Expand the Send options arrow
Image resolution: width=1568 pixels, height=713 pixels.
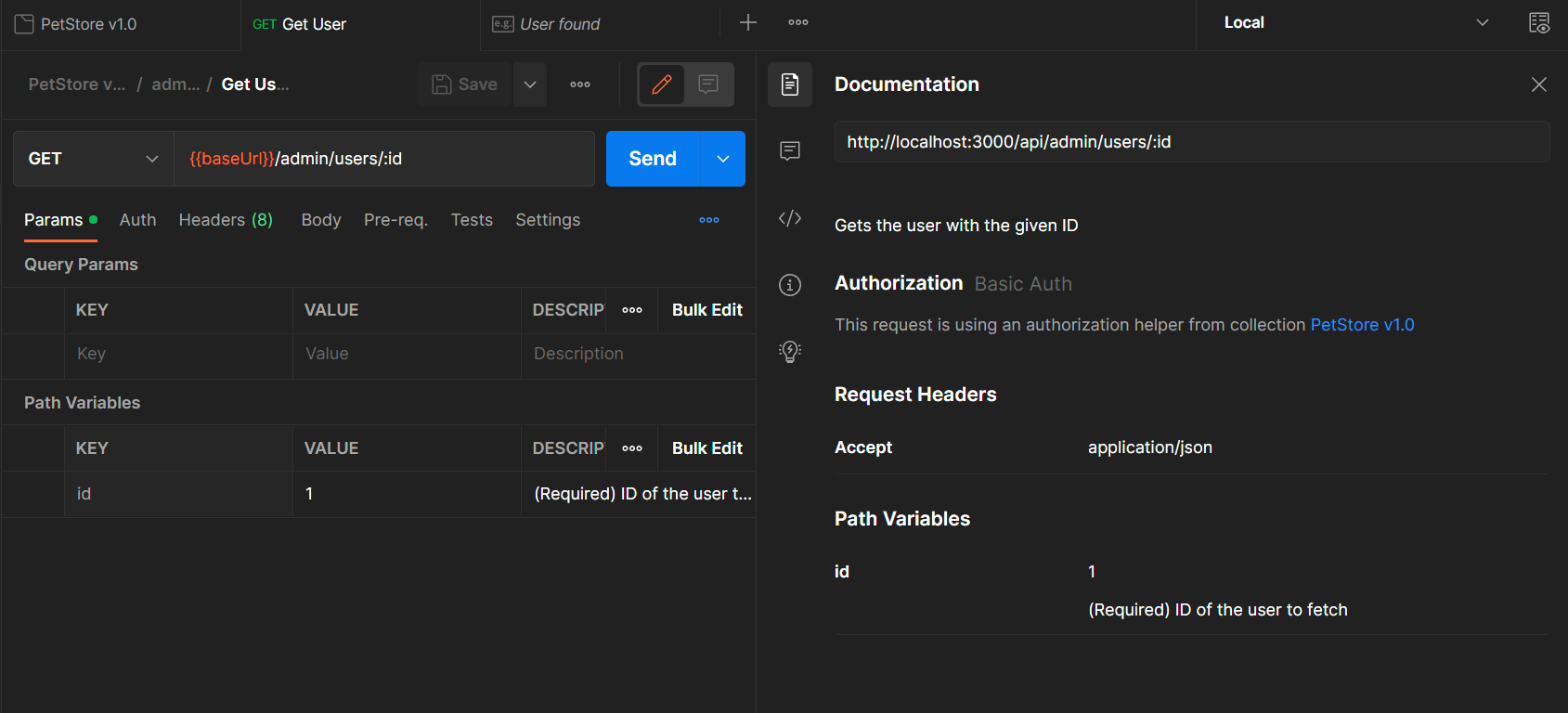tap(723, 159)
